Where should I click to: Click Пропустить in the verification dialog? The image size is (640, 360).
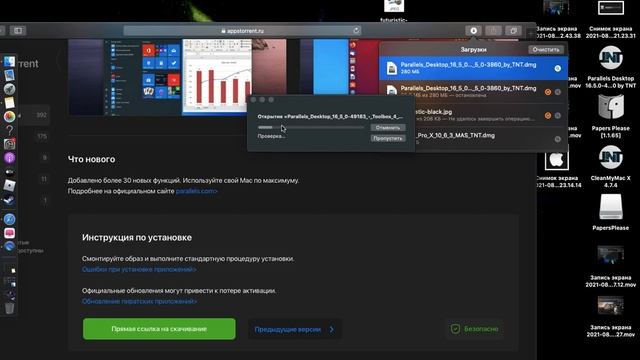pyautogui.click(x=388, y=138)
